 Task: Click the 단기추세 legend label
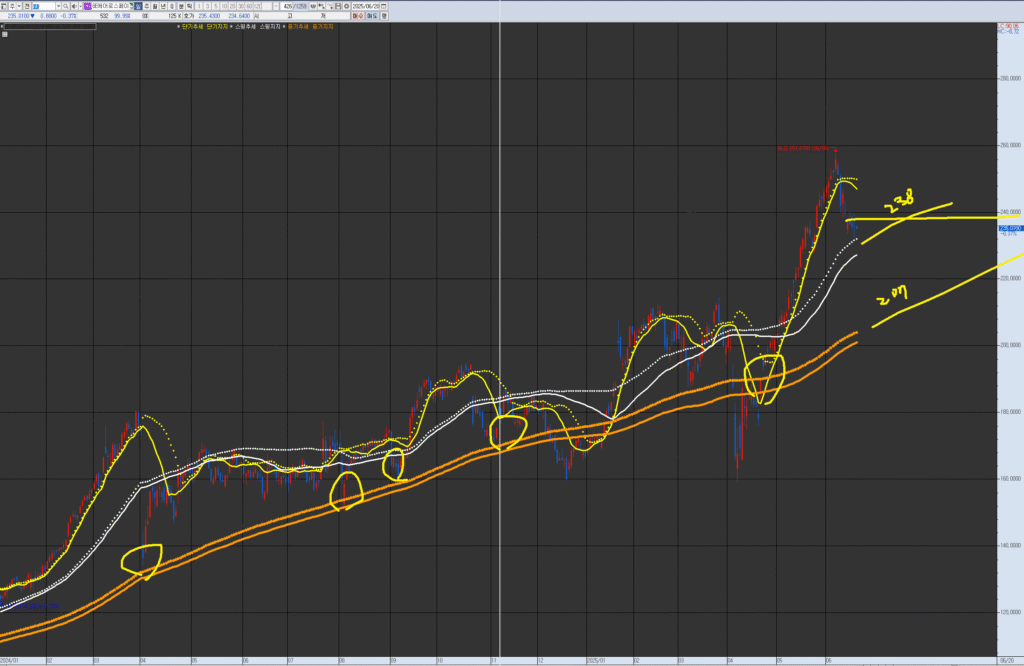click(x=192, y=27)
